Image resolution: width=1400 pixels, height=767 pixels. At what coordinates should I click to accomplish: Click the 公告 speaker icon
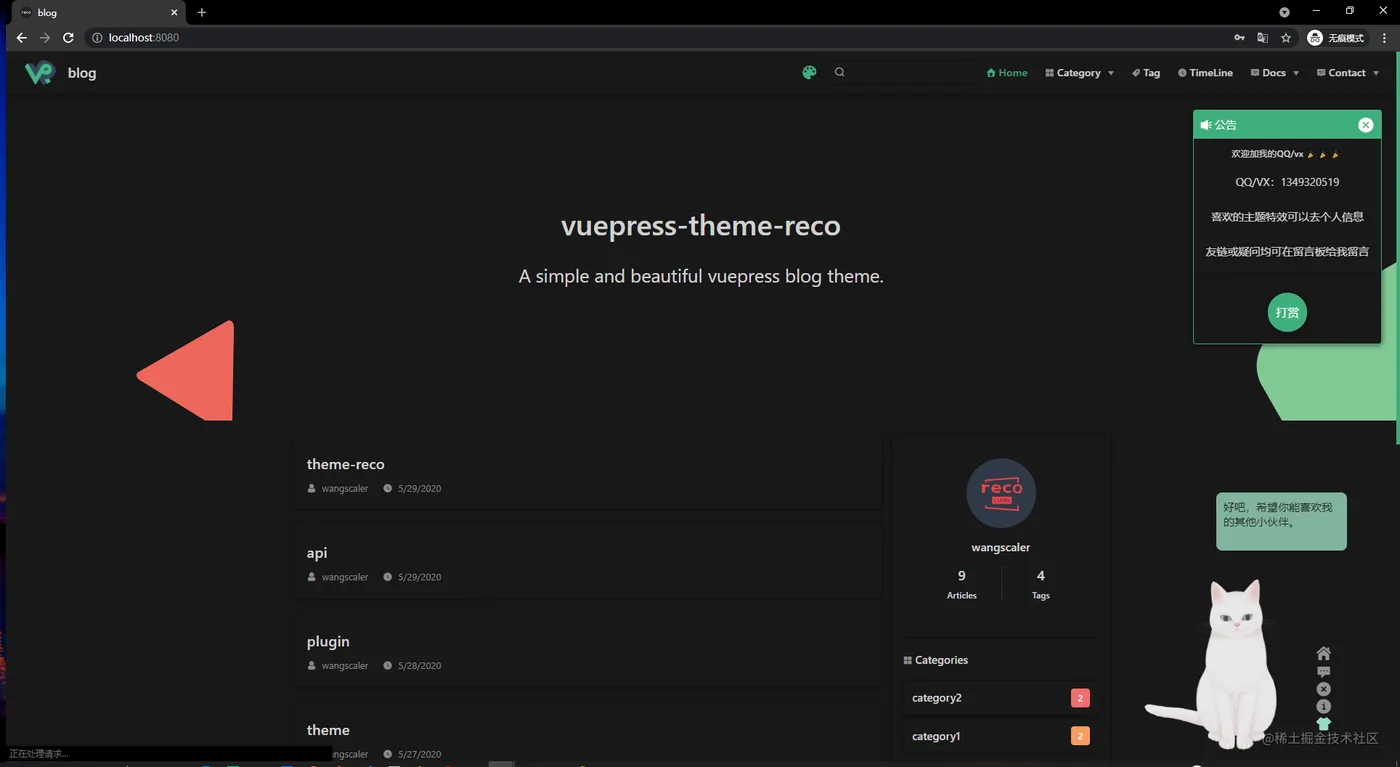click(x=1206, y=125)
